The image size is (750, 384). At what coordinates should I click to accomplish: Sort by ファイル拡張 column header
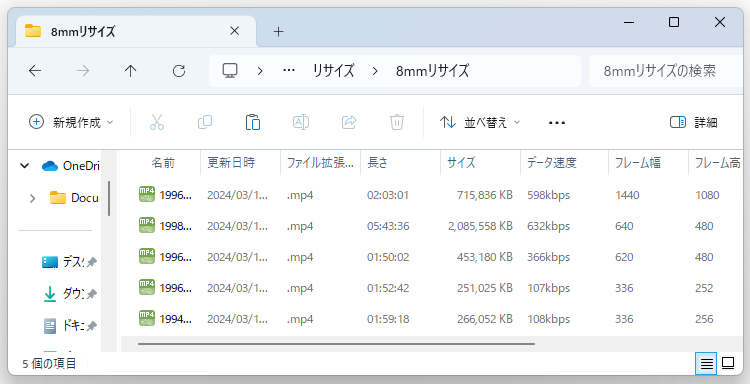pos(320,163)
